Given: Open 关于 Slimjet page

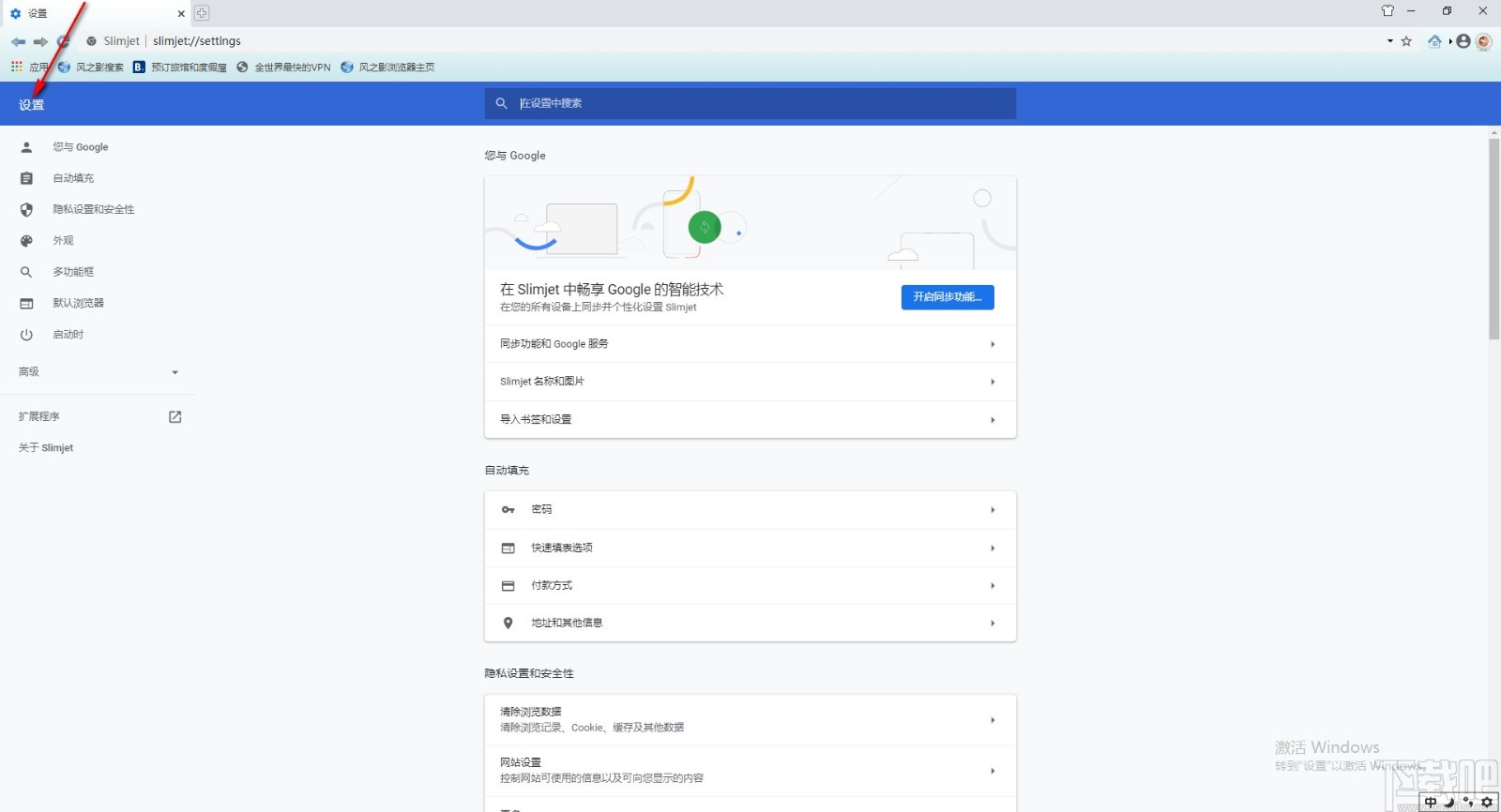Looking at the screenshot, I should point(46,448).
